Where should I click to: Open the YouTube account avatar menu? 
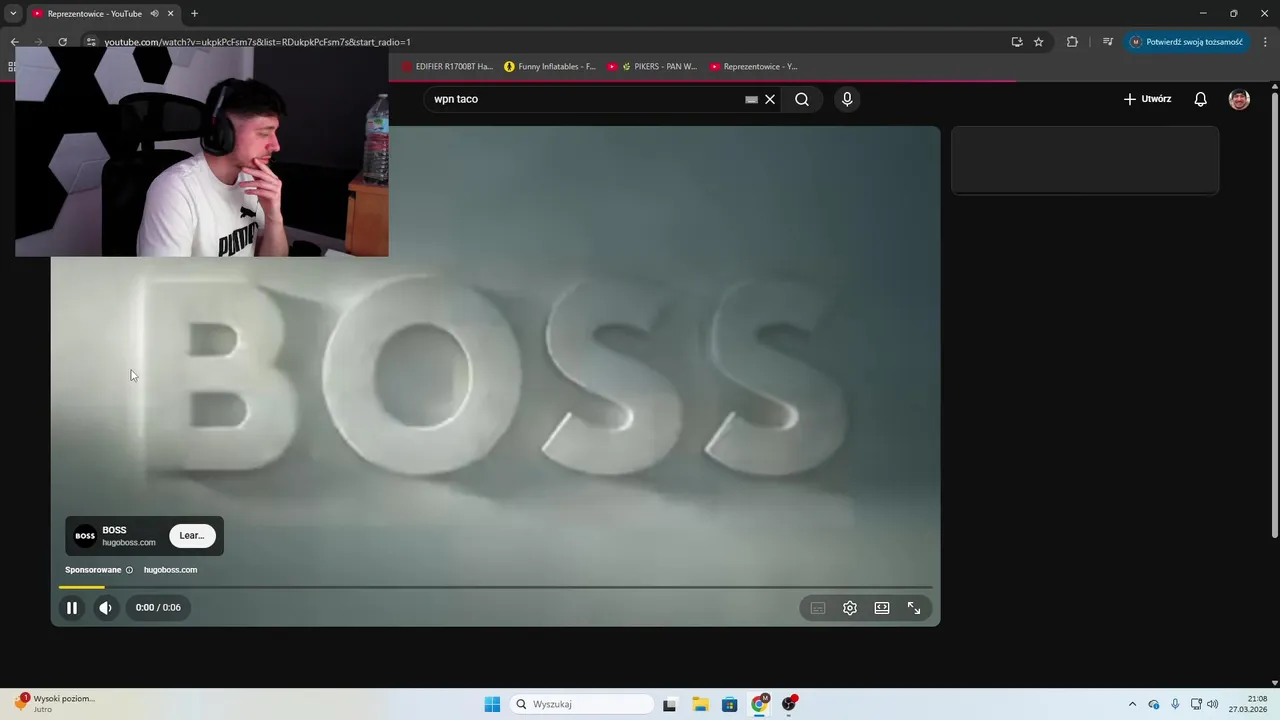1239,99
